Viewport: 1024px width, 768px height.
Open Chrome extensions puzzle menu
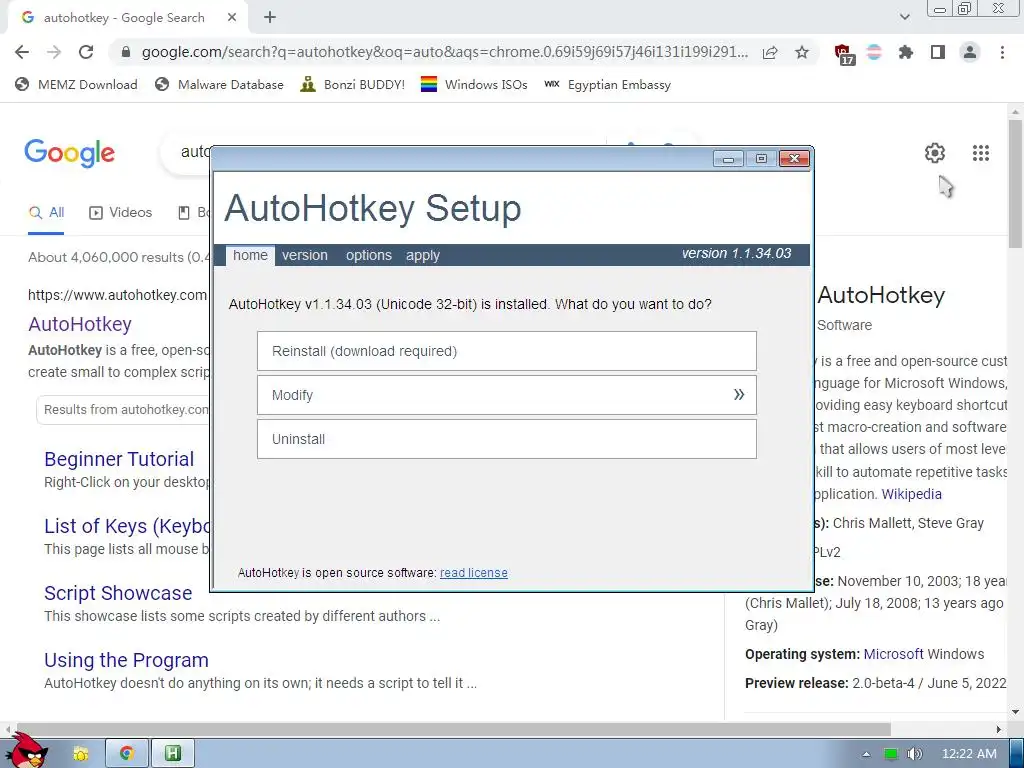[x=906, y=52]
